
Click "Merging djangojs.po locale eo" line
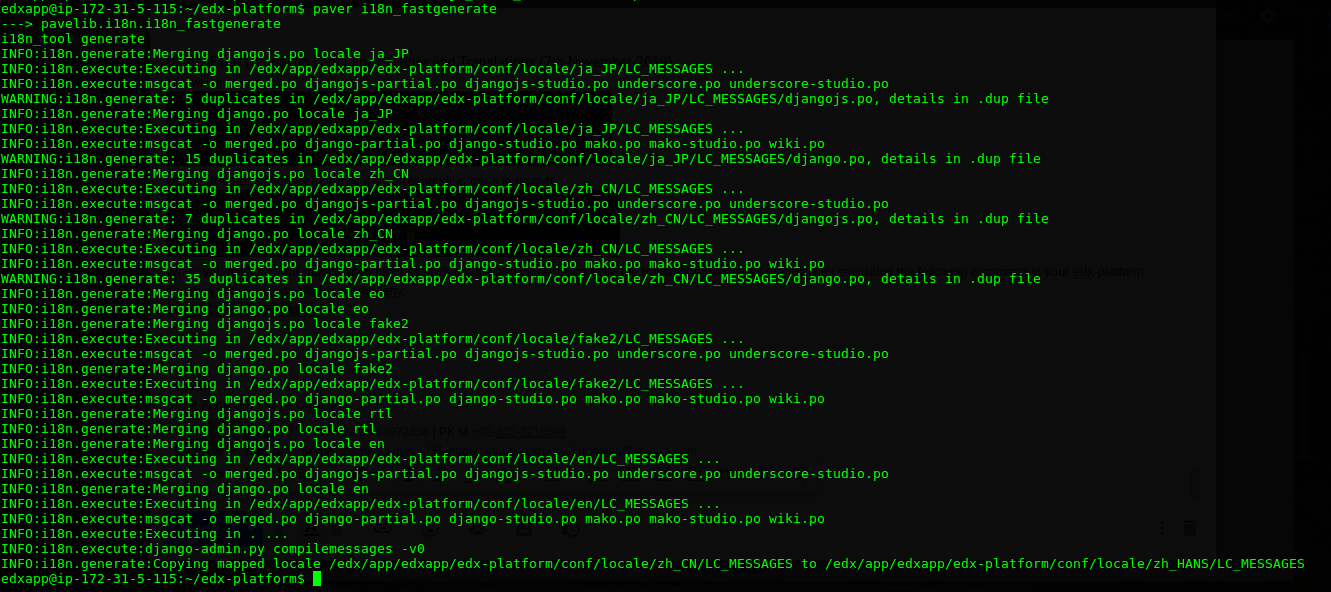tap(193, 294)
